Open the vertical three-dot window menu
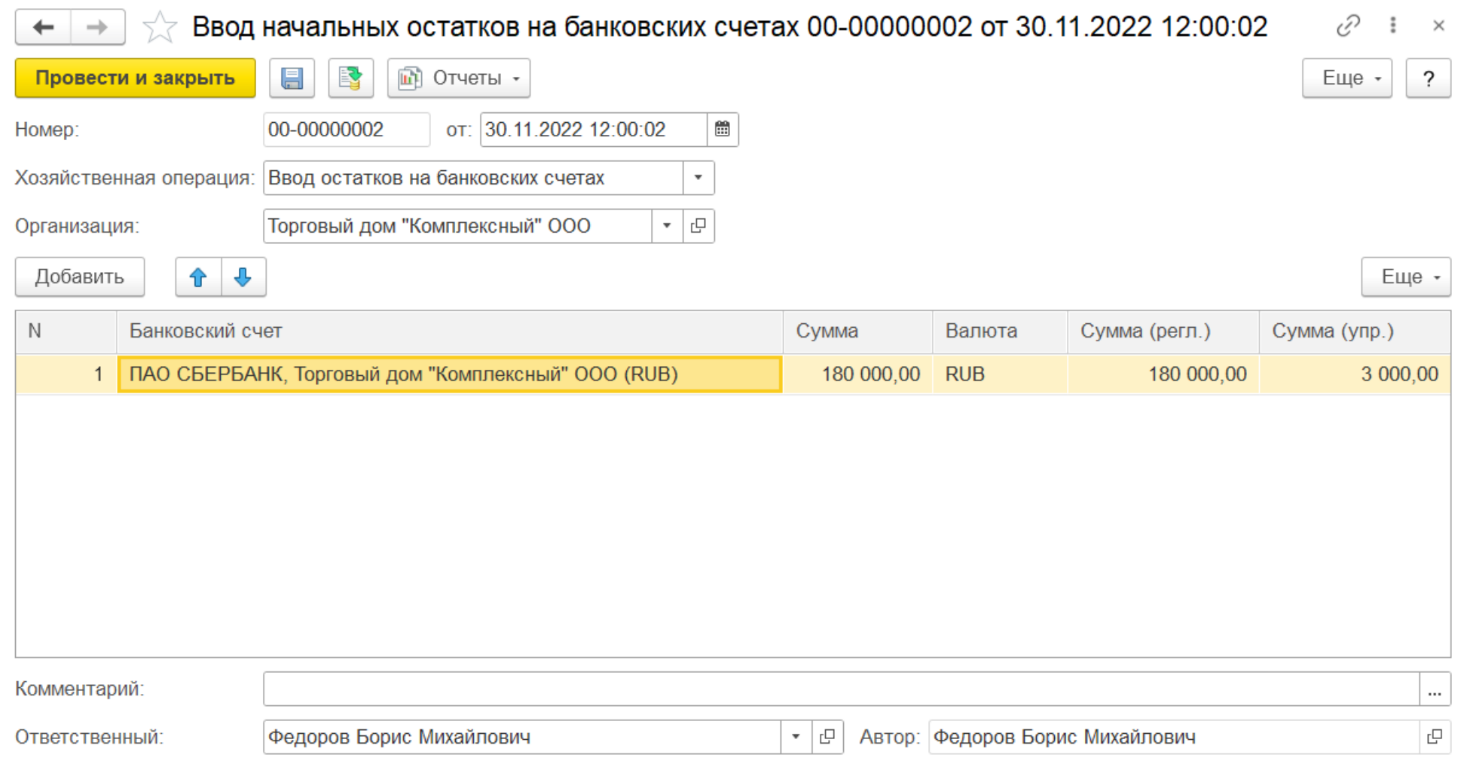The height and width of the screenshot is (767, 1473). [x=1393, y=26]
